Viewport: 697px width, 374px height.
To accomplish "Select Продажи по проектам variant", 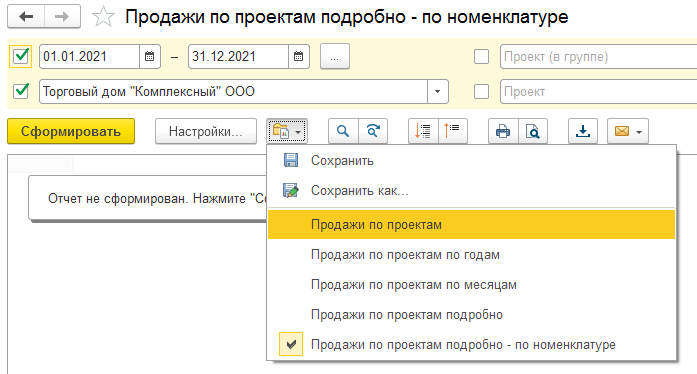I will pos(471,225).
